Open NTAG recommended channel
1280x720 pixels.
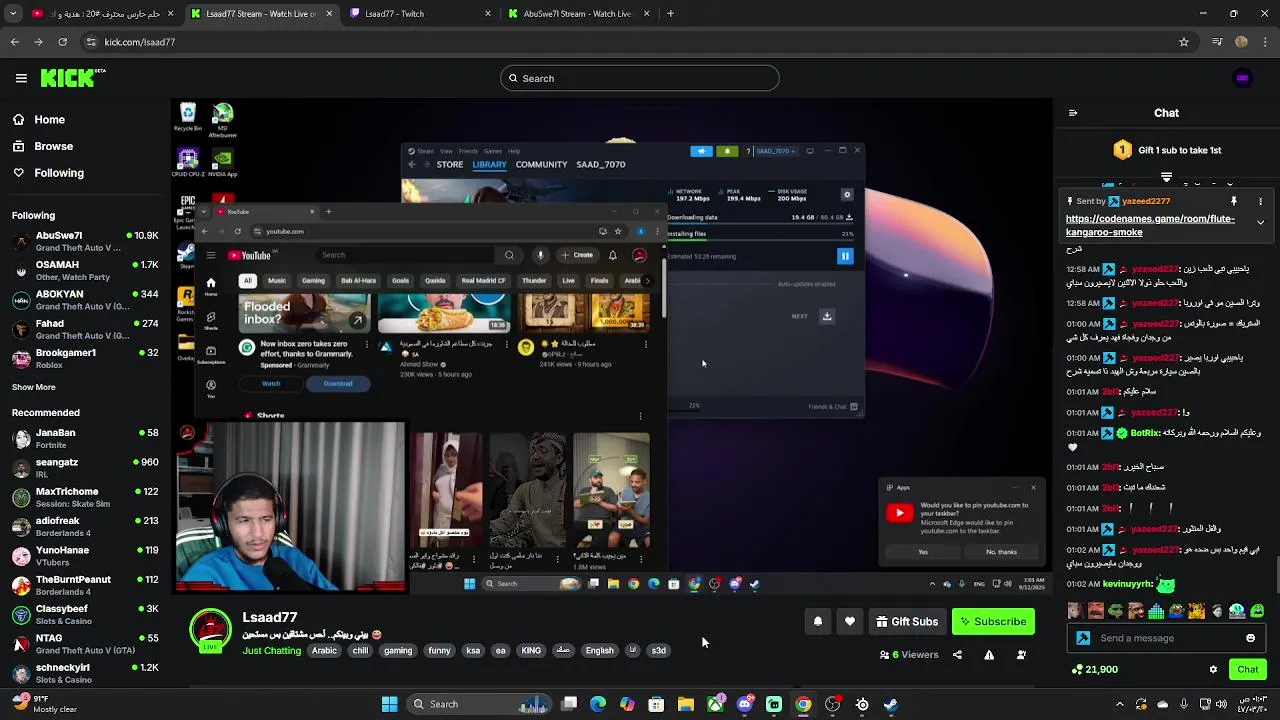coord(85,644)
